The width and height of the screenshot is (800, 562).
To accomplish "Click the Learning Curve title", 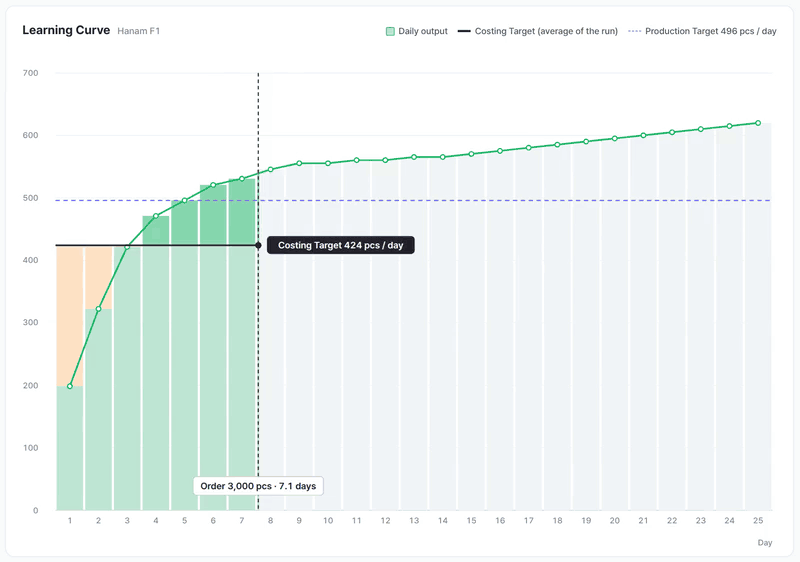I will (66, 30).
